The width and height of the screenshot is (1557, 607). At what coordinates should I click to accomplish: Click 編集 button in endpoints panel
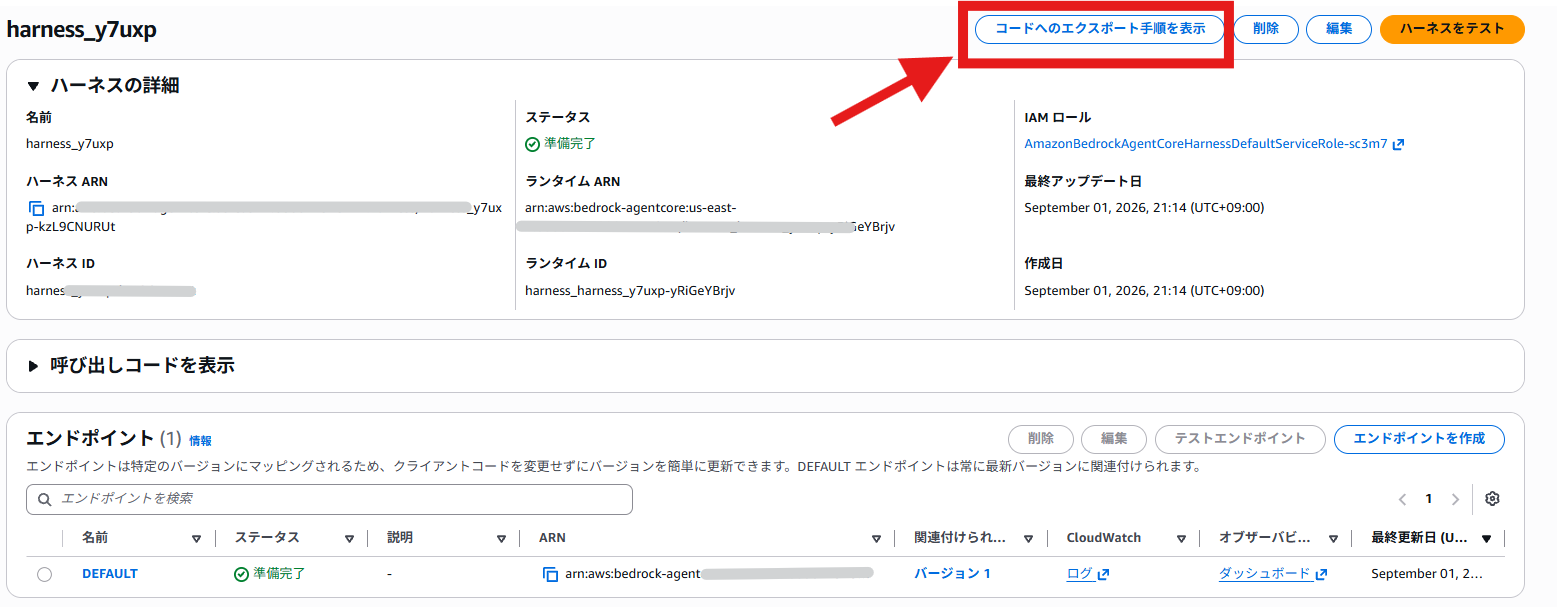(1114, 439)
